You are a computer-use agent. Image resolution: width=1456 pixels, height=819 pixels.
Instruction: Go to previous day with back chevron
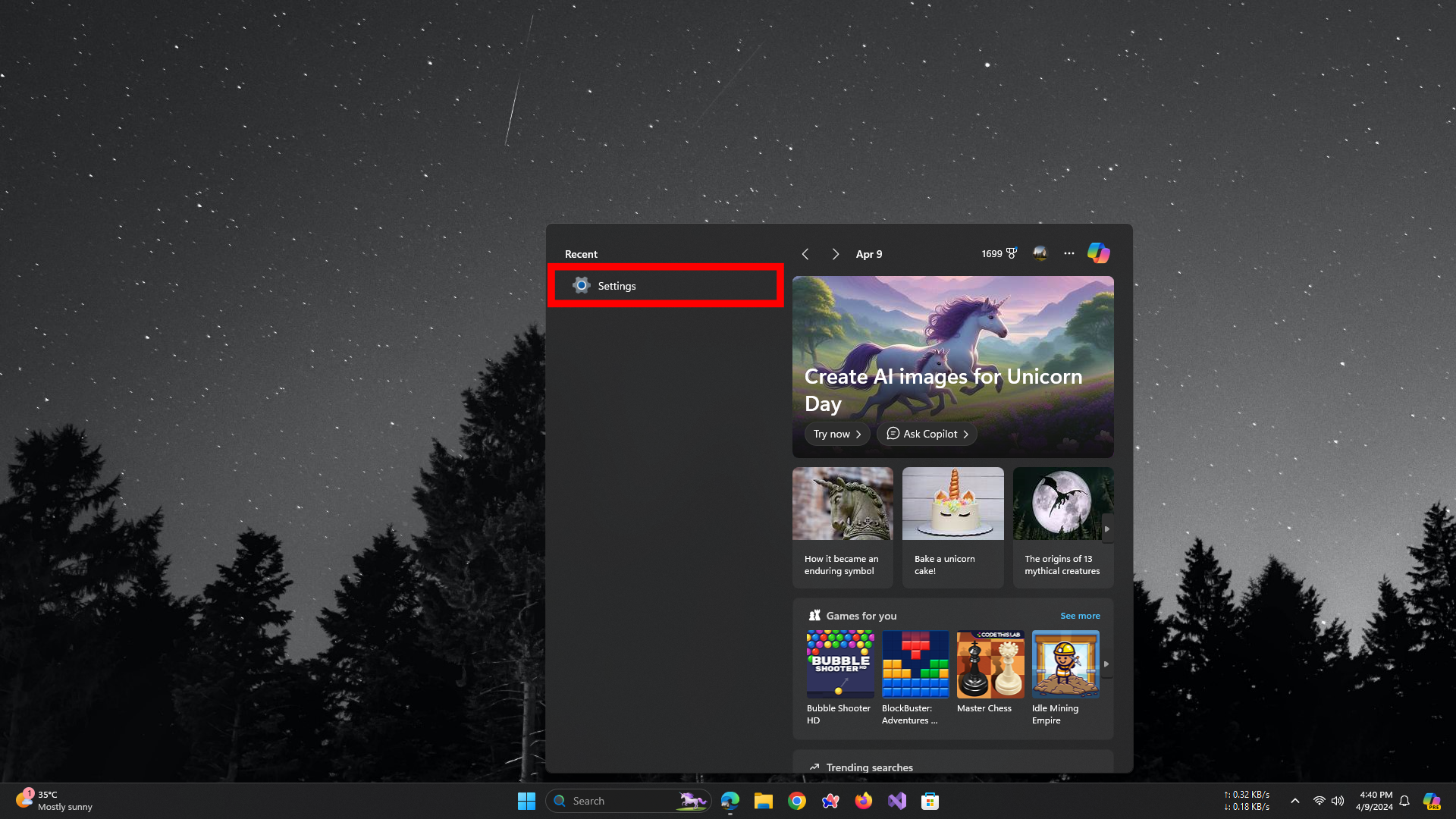coord(805,254)
